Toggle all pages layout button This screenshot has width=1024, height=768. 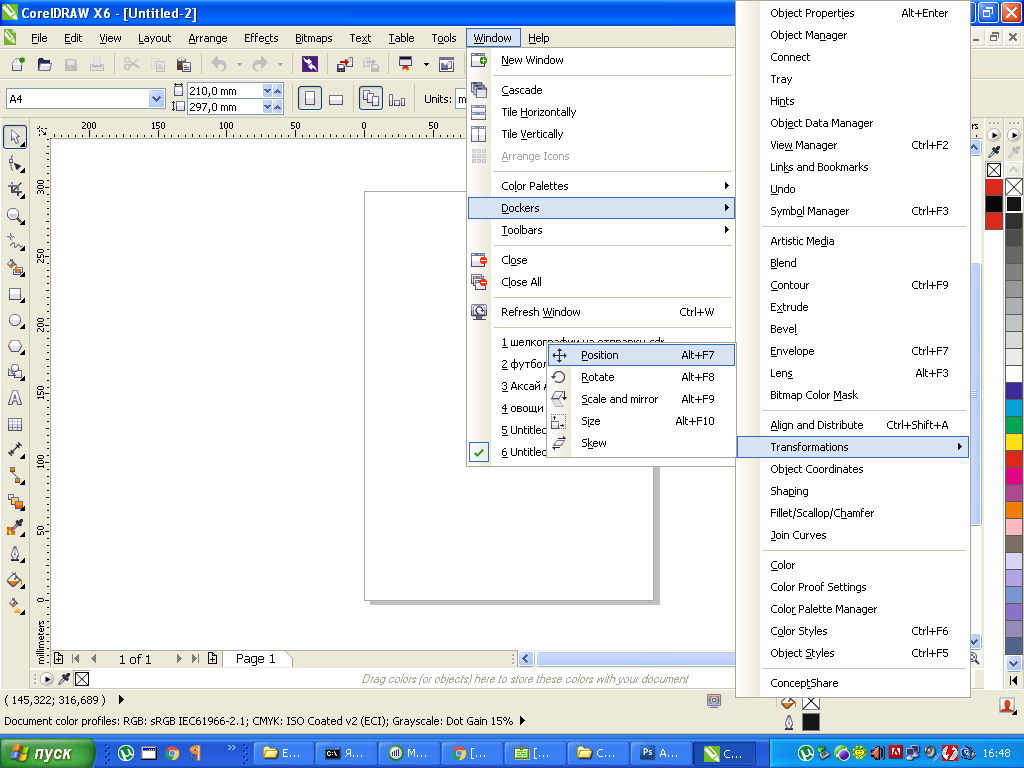[371, 99]
